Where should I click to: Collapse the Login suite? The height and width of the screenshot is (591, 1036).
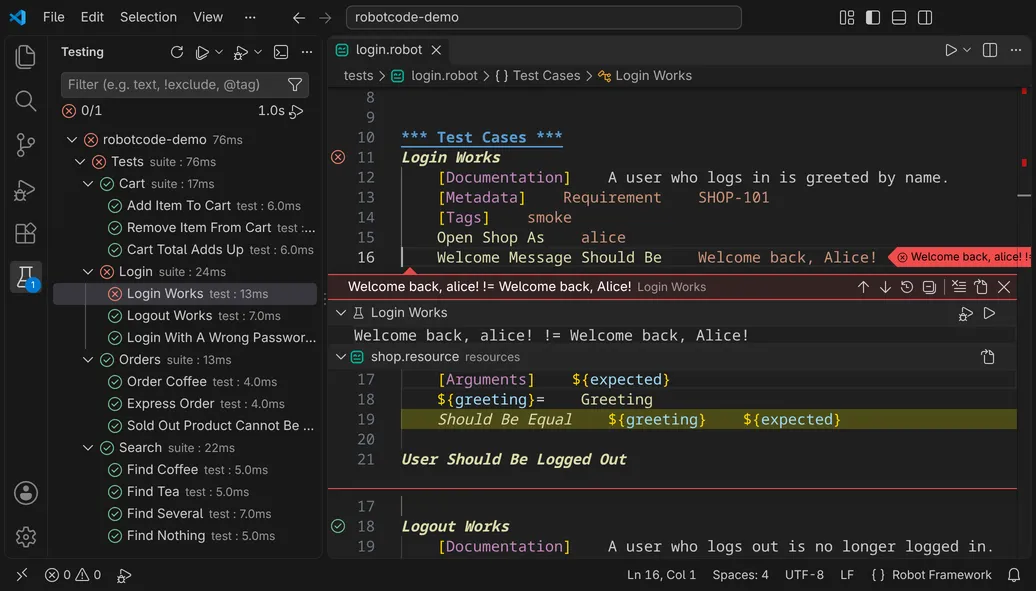(88, 272)
